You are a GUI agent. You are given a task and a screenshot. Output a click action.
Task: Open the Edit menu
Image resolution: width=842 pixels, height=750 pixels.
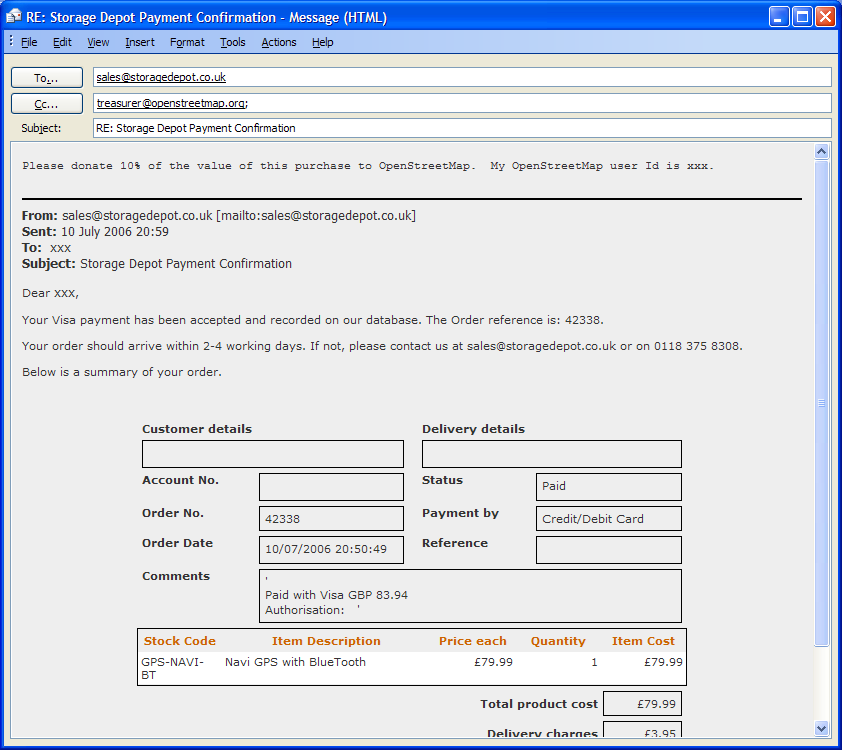click(x=62, y=42)
